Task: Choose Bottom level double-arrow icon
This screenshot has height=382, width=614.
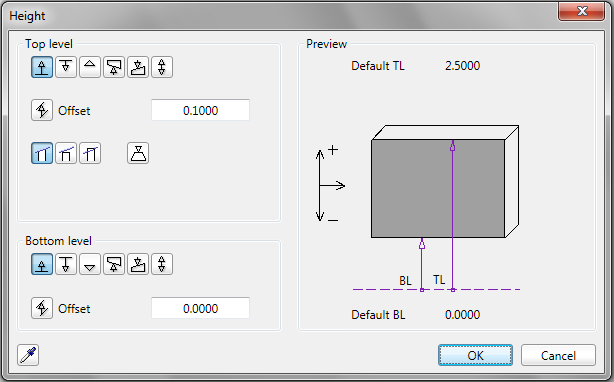Action: click(x=162, y=264)
